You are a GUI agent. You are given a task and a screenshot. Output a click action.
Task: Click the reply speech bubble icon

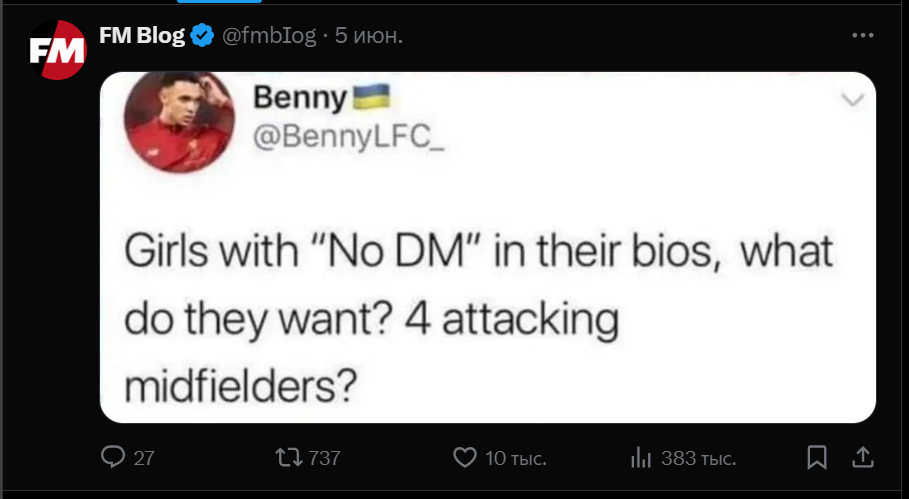114,458
